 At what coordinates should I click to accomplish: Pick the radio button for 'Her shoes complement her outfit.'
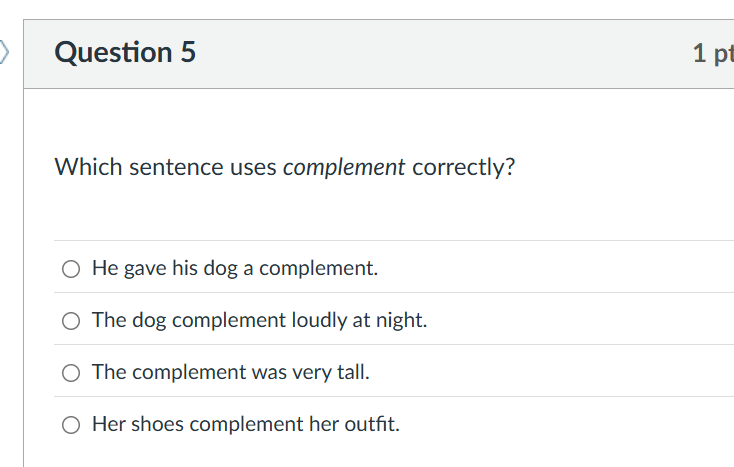[x=71, y=425]
